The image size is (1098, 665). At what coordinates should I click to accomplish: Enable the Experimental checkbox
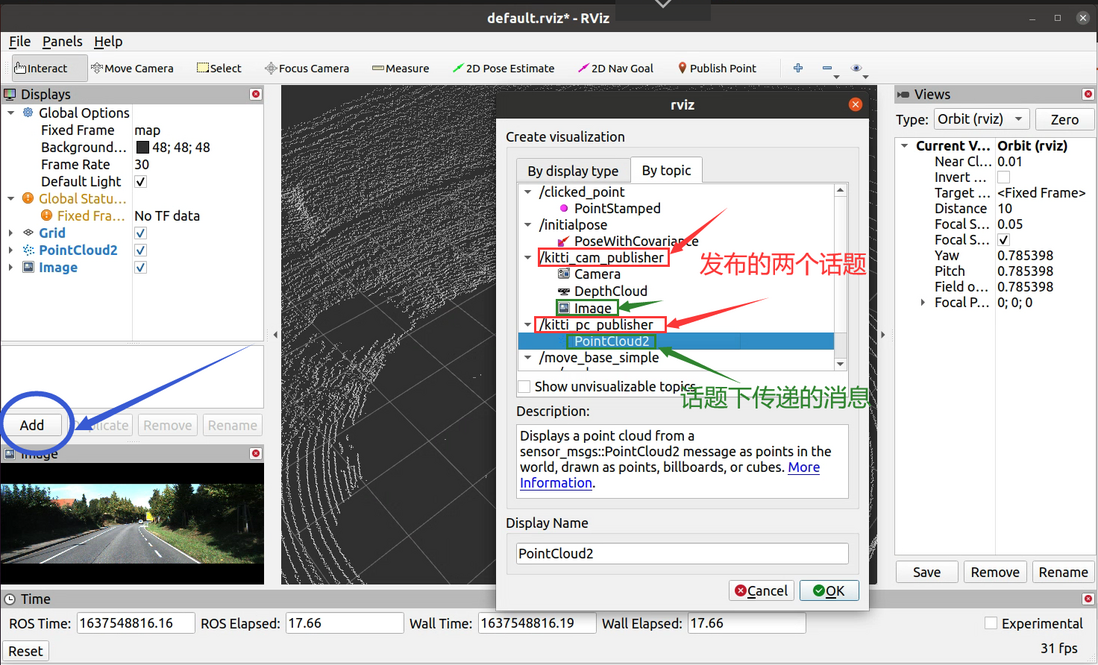[x=991, y=623]
